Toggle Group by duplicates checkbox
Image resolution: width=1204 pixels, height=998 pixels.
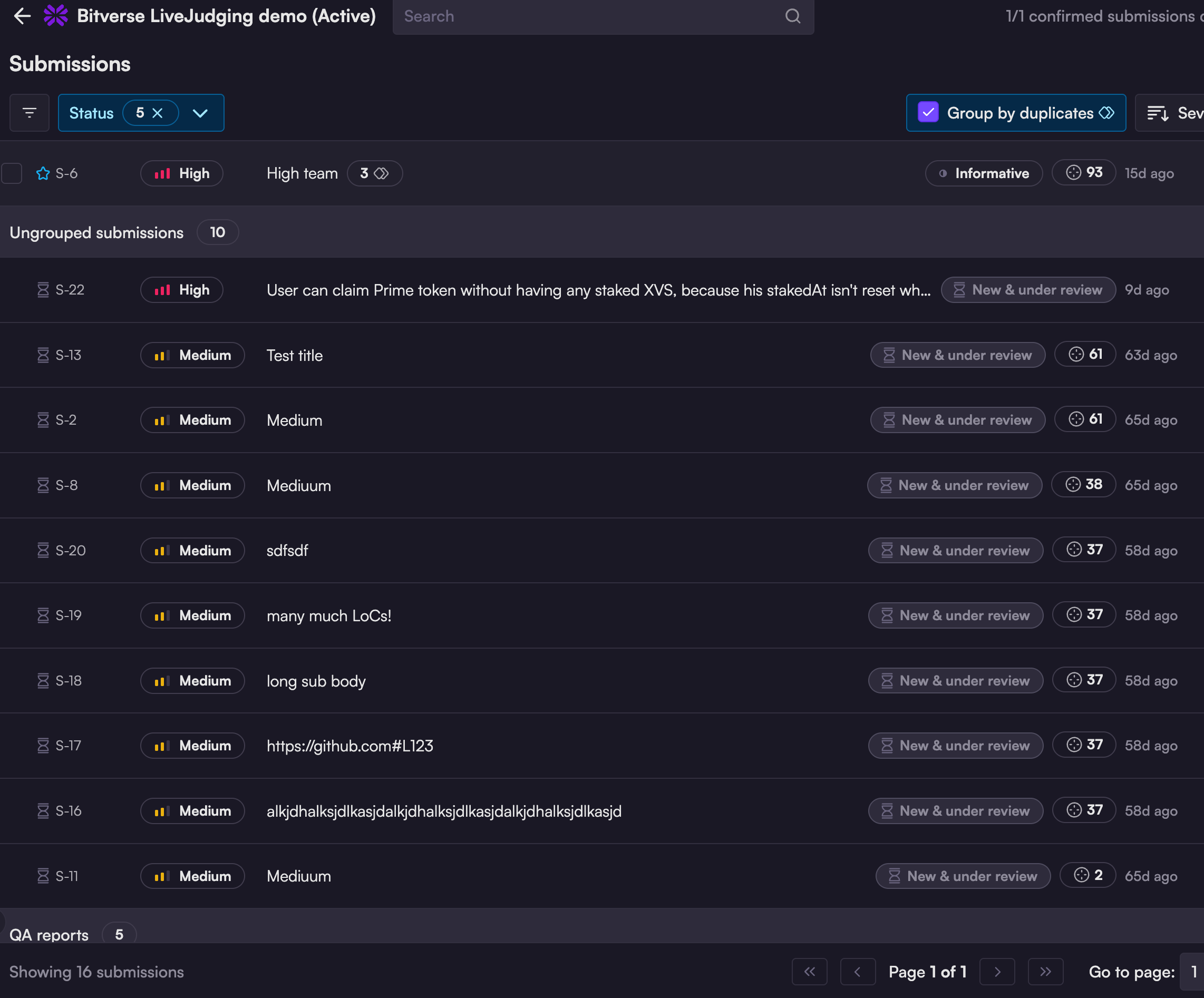(928, 112)
